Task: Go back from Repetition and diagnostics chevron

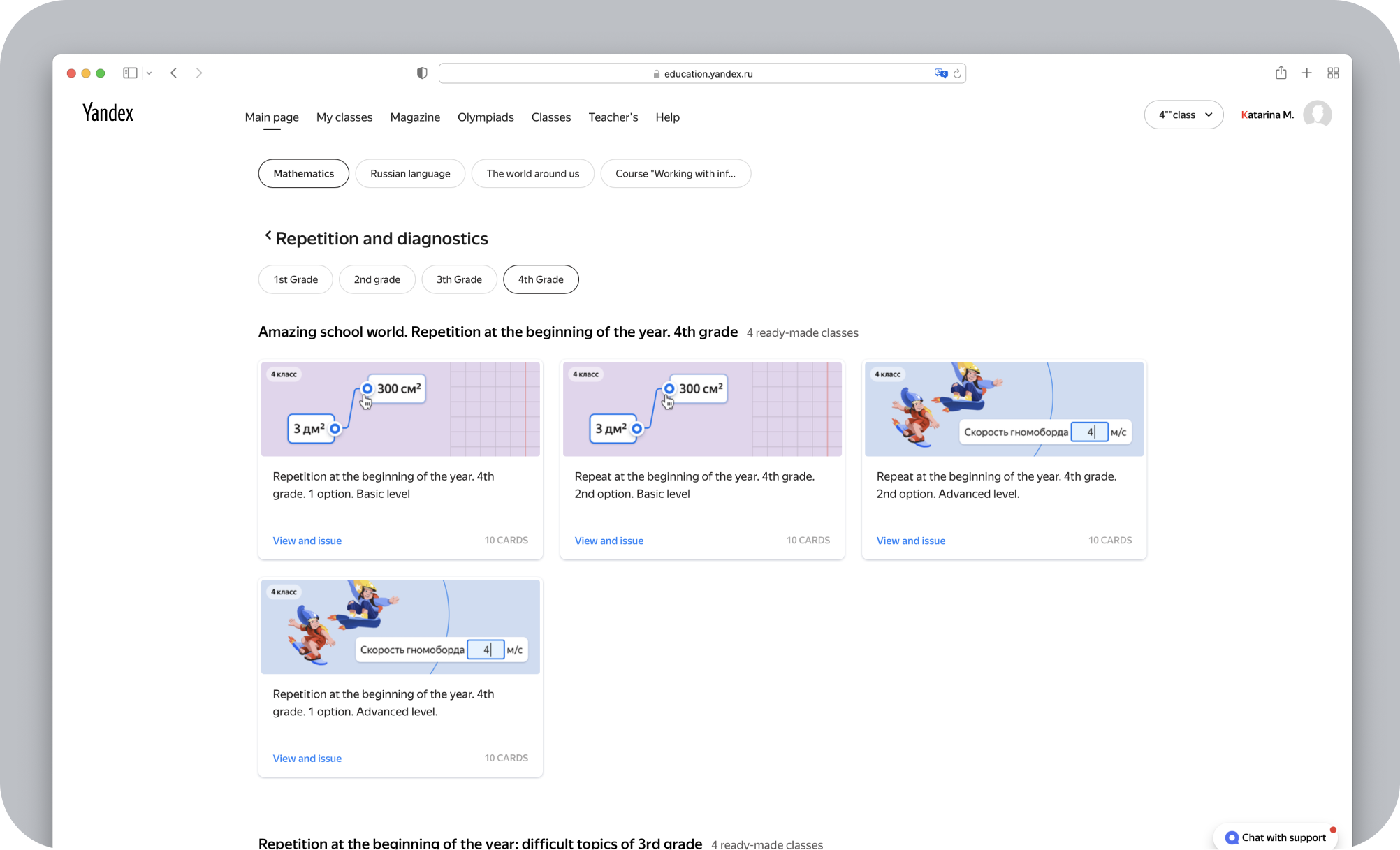Action: coord(268,236)
